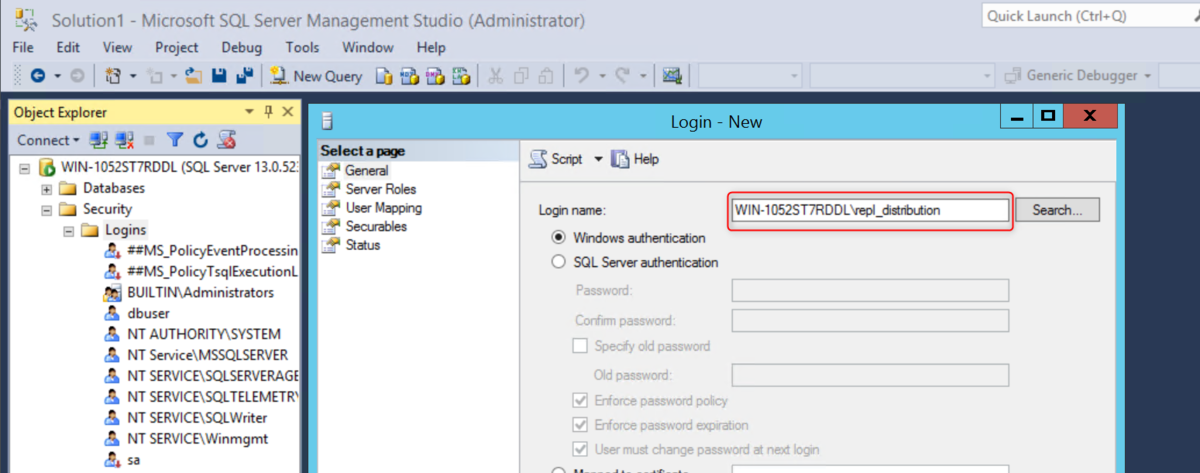Open the Project menu
The height and width of the screenshot is (473, 1200).
click(x=177, y=47)
